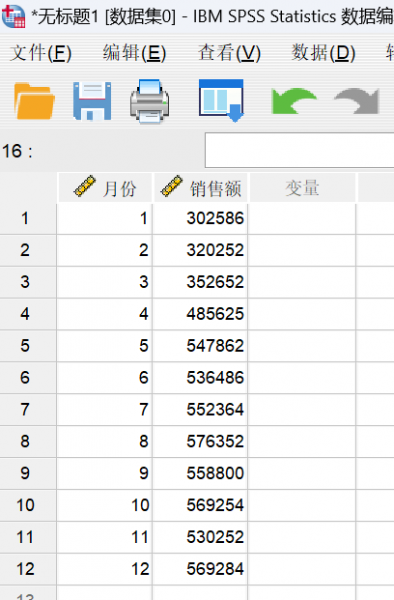The height and width of the screenshot is (600, 394).
Task: Select the 月份 column header
Action: coord(105,188)
